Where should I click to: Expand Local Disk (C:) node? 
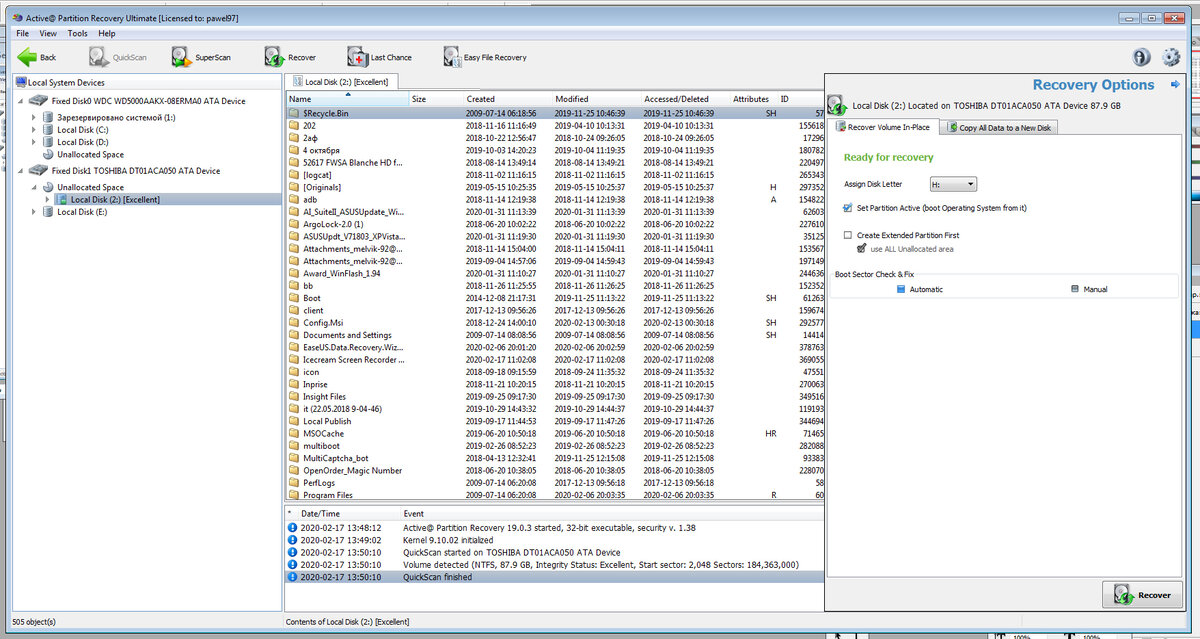coord(34,130)
